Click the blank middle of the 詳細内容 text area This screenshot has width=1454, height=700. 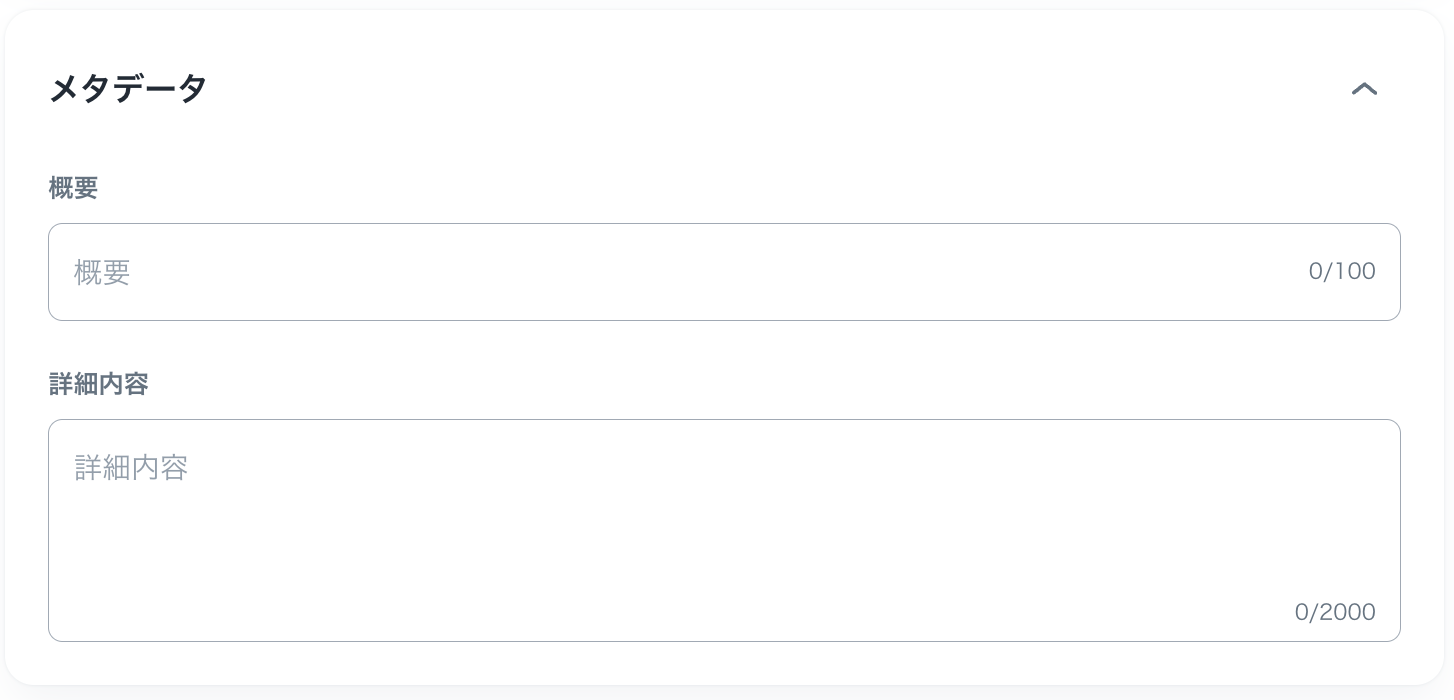click(x=724, y=530)
